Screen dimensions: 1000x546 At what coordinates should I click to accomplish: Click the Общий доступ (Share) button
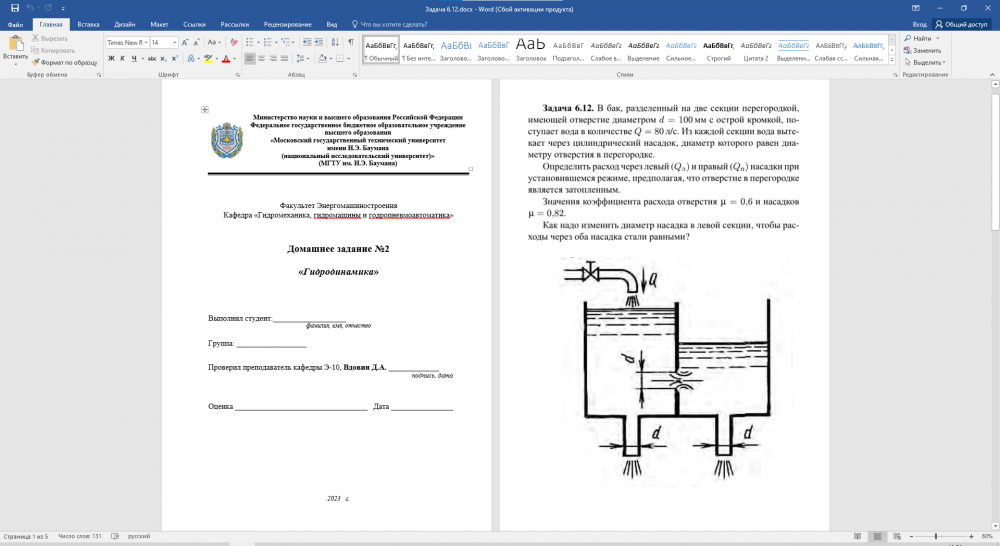(x=962, y=24)
